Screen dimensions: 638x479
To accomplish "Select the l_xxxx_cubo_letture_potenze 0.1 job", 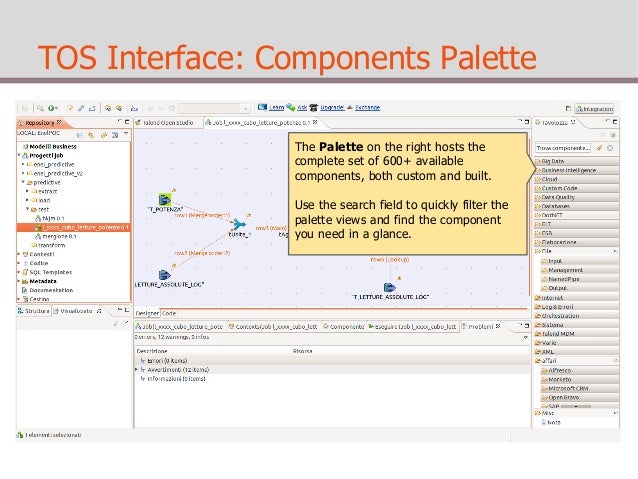I will coord(74,227).
